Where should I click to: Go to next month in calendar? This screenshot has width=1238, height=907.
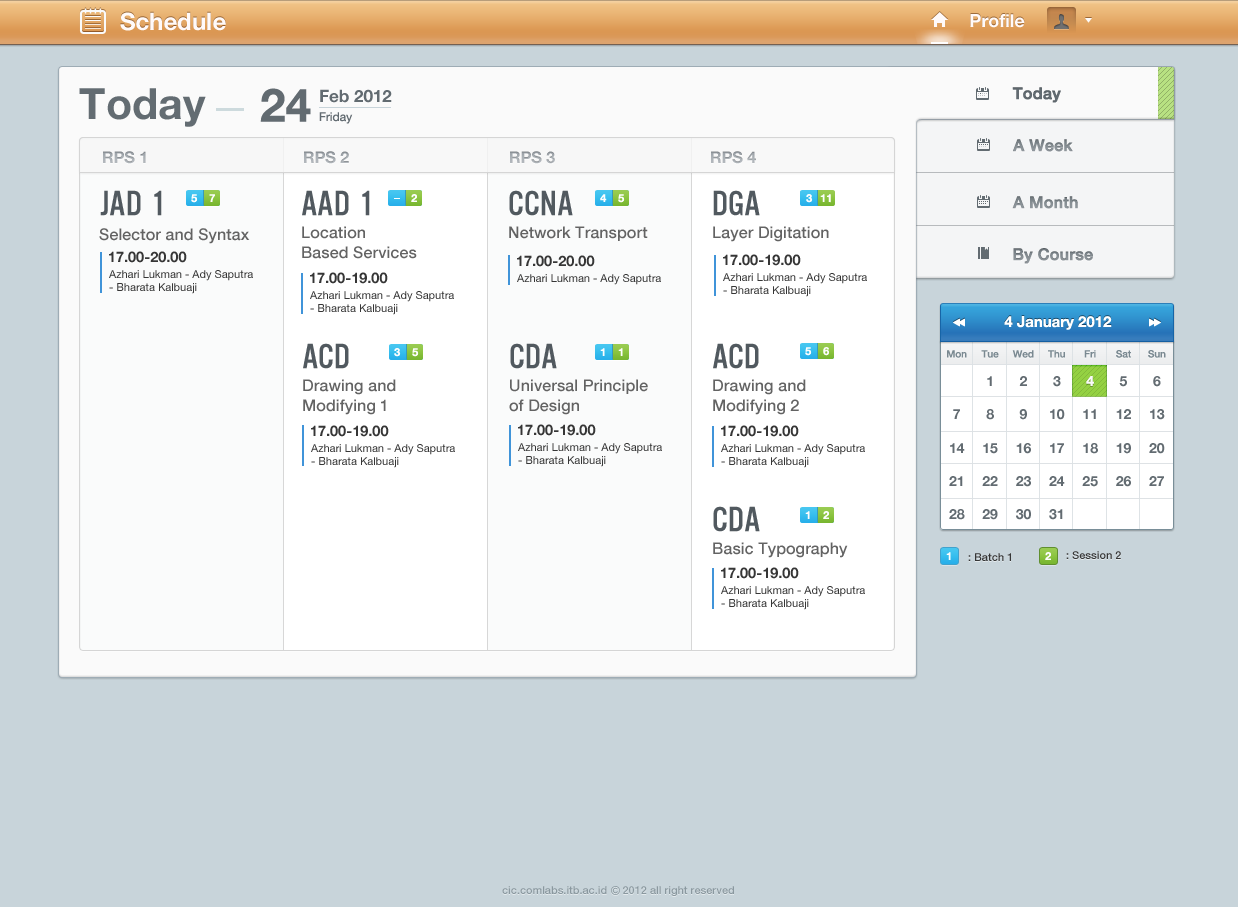click(1155, 322)
